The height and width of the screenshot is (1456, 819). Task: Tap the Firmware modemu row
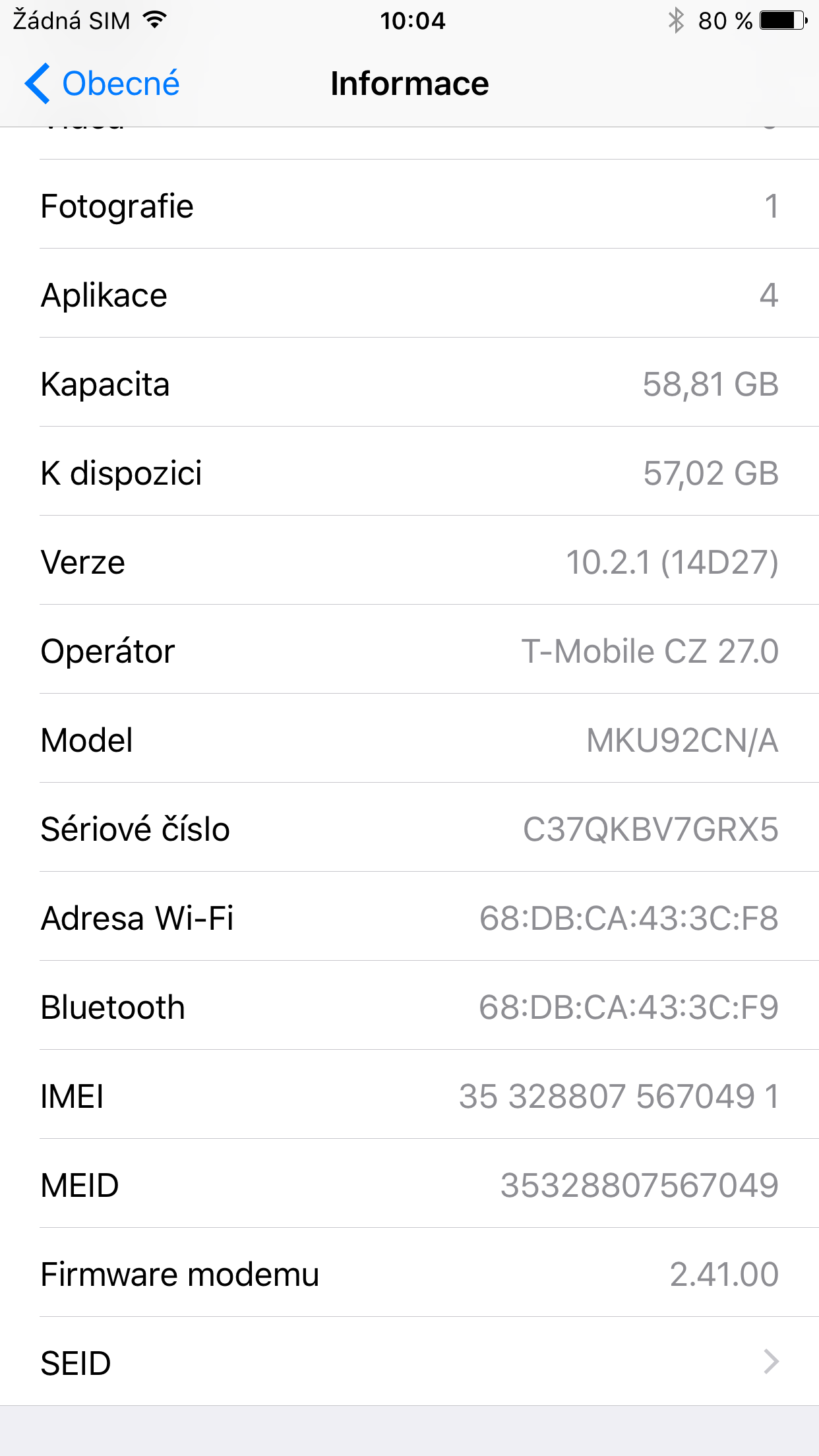[x=409, y=1274]
